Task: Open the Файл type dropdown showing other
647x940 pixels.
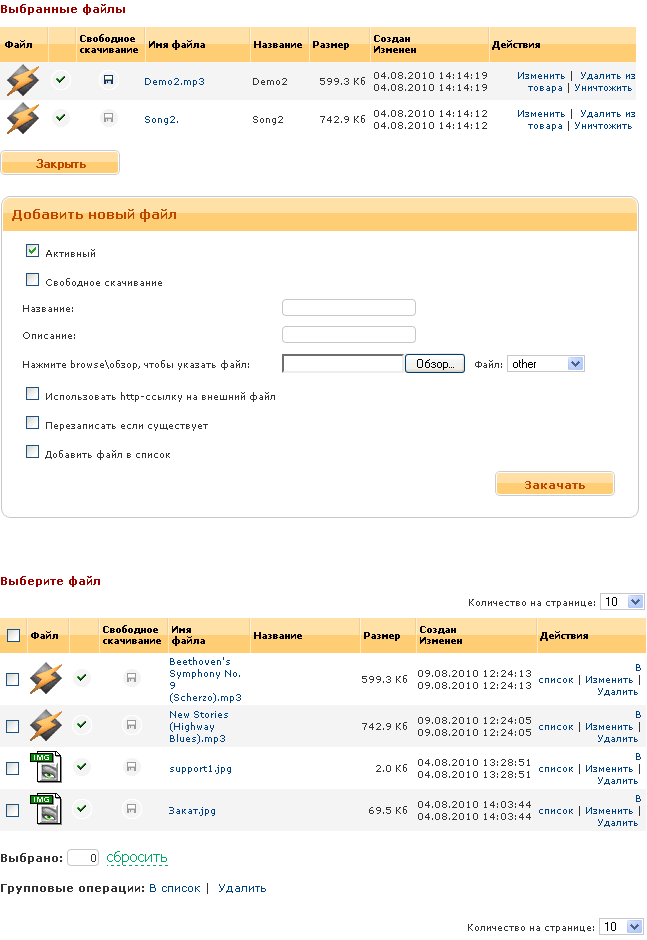Action: [x=545, y=364]
